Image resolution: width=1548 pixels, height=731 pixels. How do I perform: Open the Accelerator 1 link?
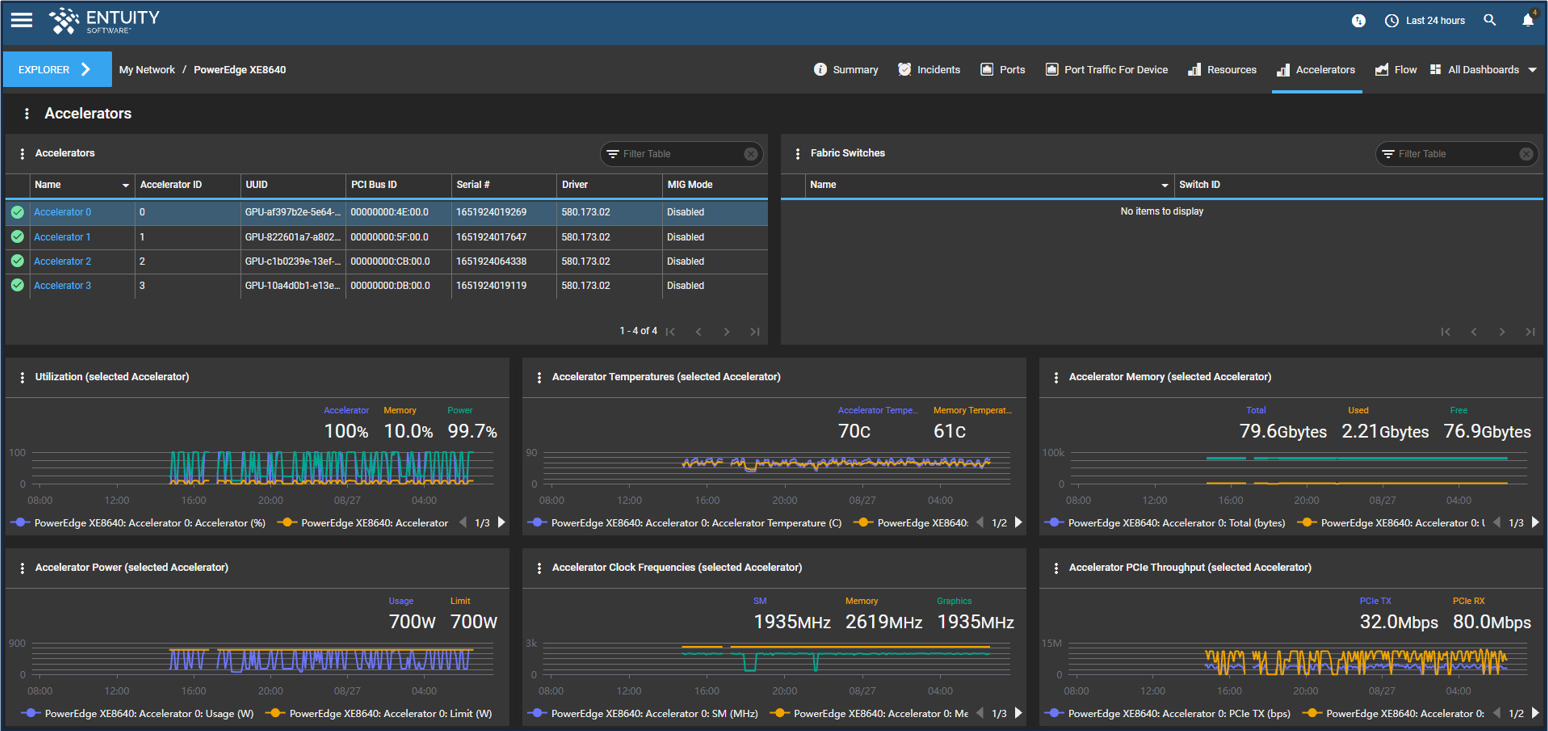click(62, 237)
